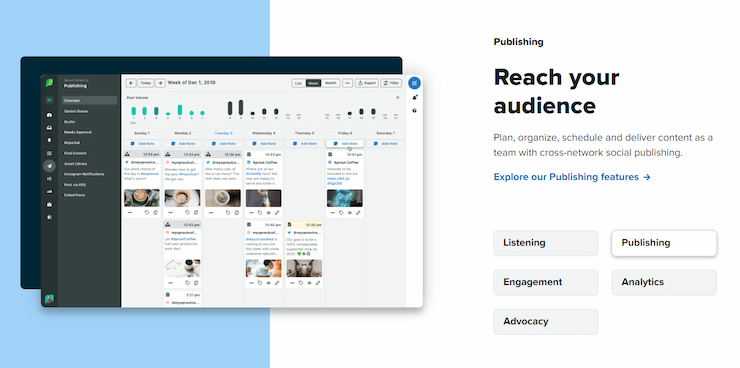740x368 pixels.
Task: Go to next week with right arrow
Action: (x=160, y=83)
